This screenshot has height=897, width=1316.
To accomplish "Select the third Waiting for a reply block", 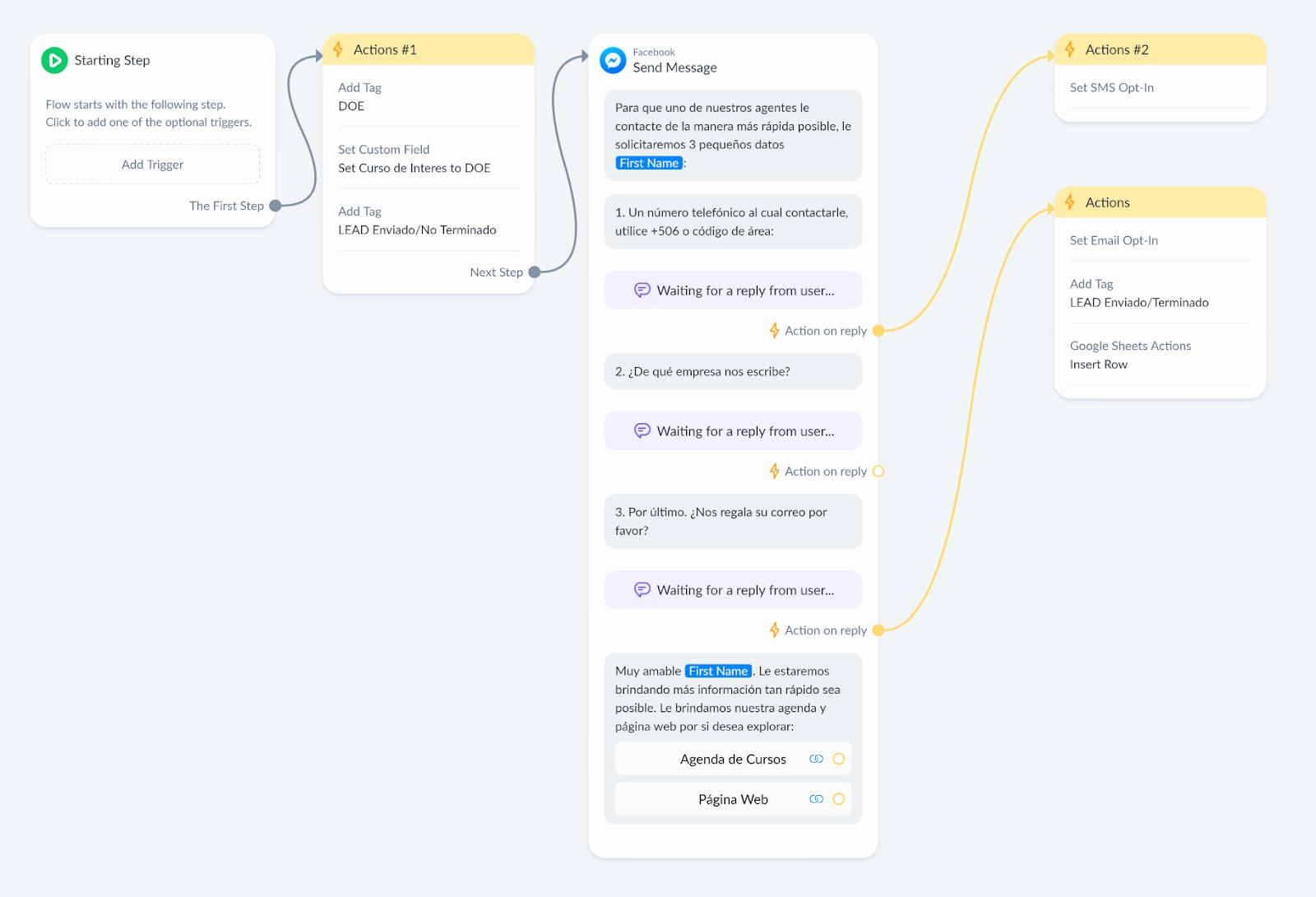I will tap(733, 590).
